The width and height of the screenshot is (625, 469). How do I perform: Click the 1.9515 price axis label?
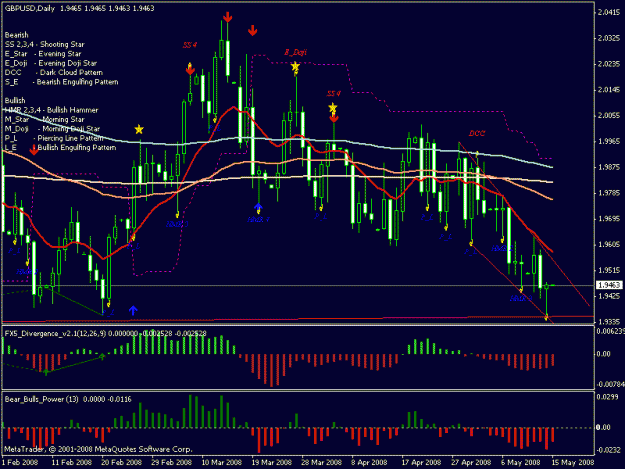coord(609,270)
